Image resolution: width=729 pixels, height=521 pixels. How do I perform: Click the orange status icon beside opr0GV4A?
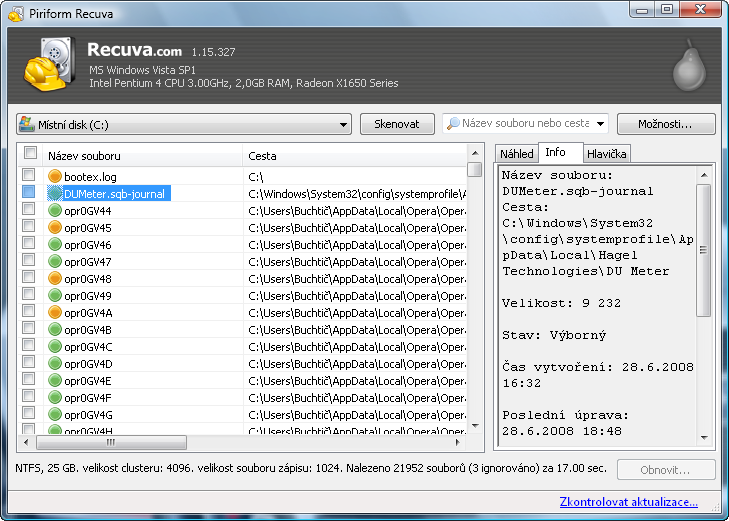point(55,312)
